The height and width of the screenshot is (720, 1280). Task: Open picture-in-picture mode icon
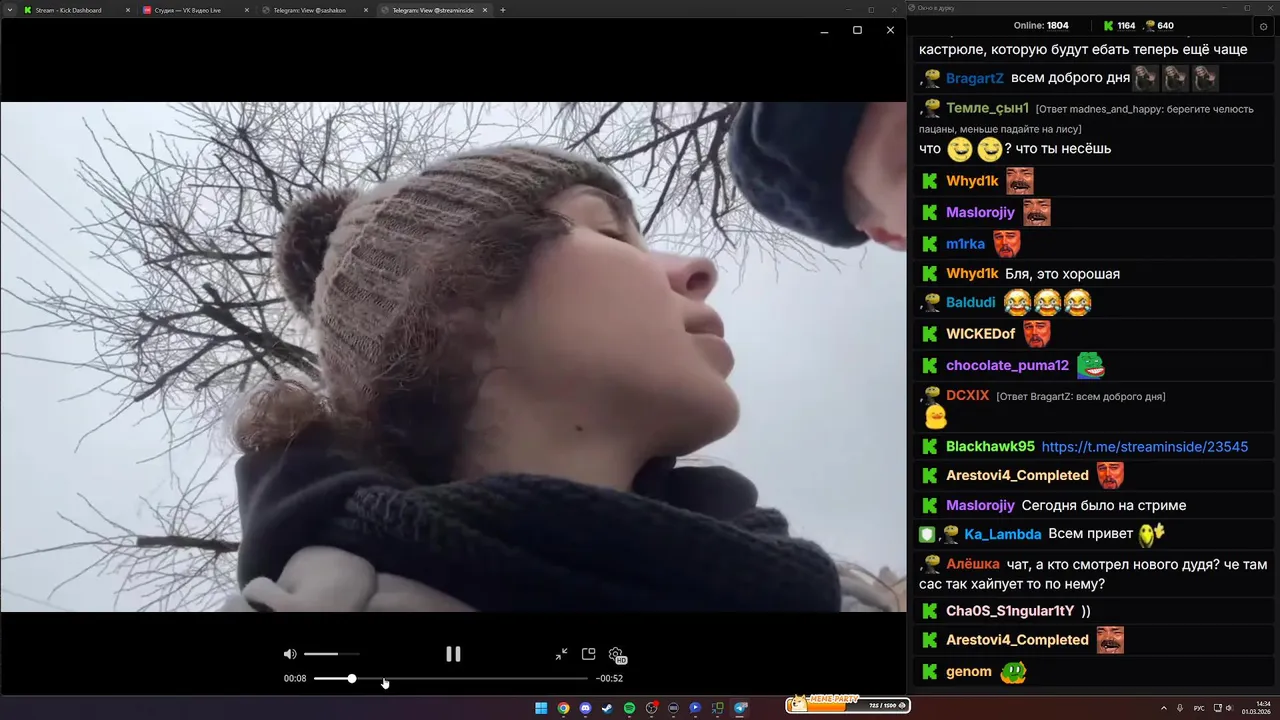(x=589, y=654)
